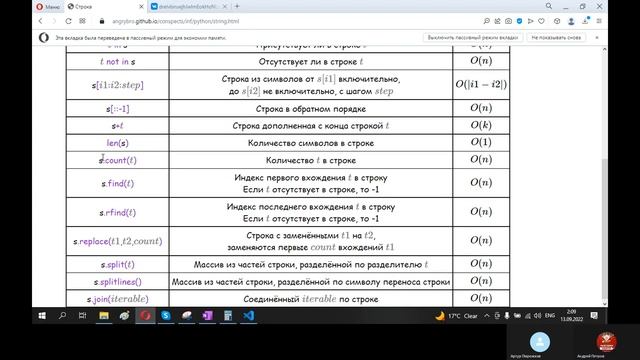Open tab search magnifier in title bar
The image size is (640, 360).
[x=549, y=6]
